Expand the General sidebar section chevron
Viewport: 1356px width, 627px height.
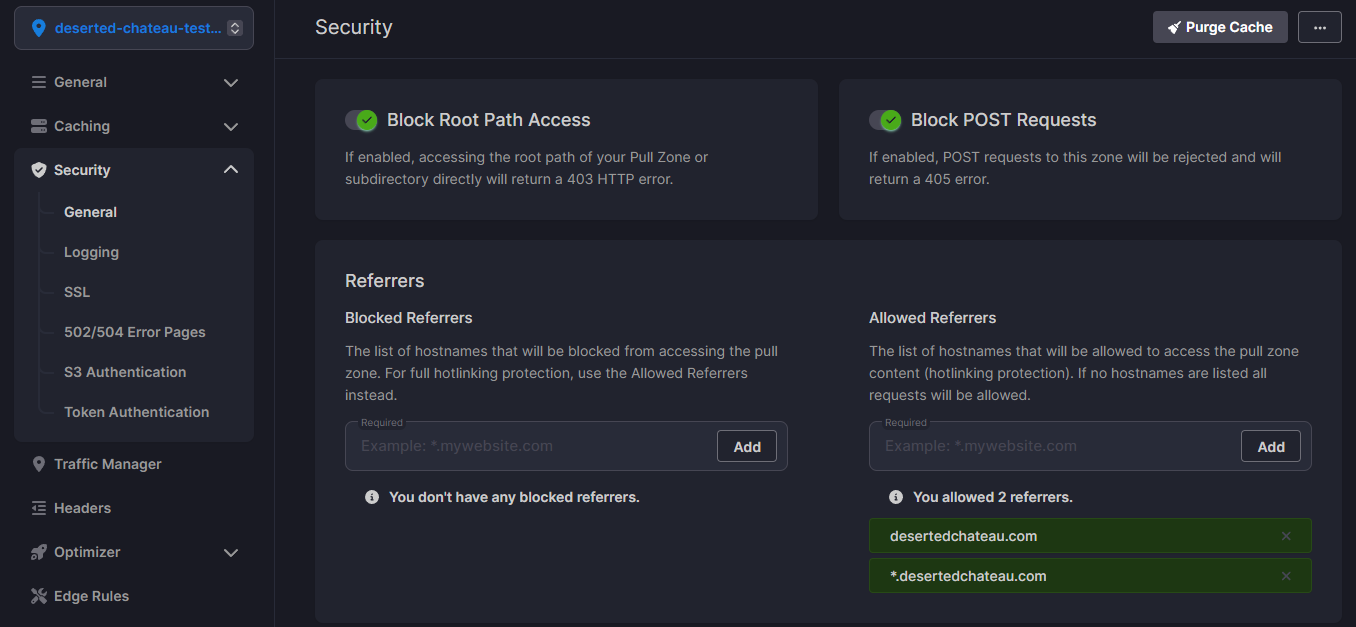point(231,83)
